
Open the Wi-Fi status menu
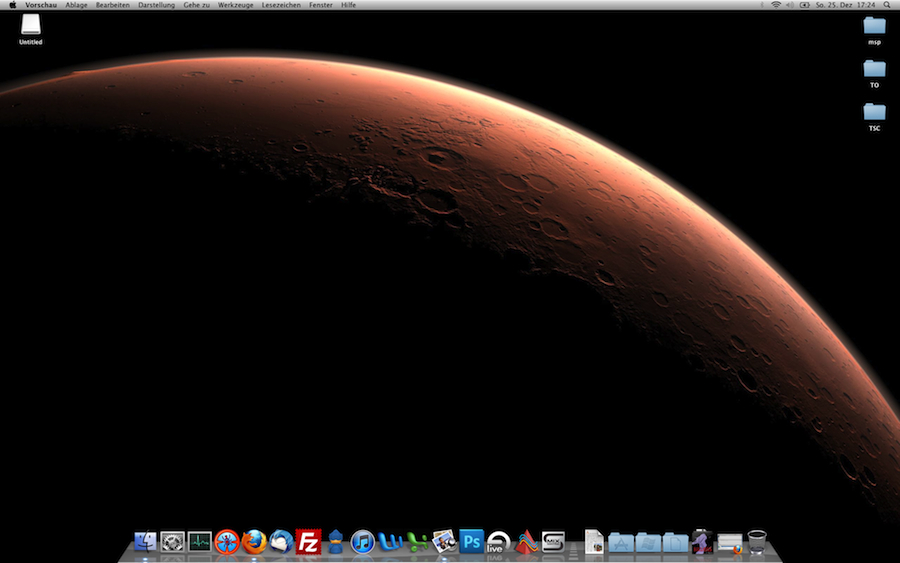(x=776, y=5)
